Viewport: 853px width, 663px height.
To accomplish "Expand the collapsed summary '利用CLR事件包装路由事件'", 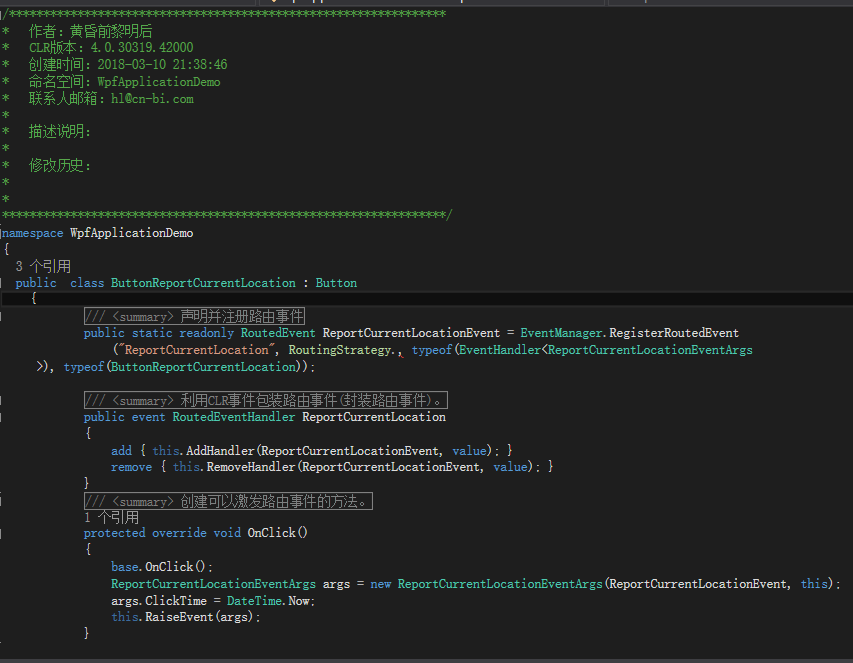I will 265,400.
